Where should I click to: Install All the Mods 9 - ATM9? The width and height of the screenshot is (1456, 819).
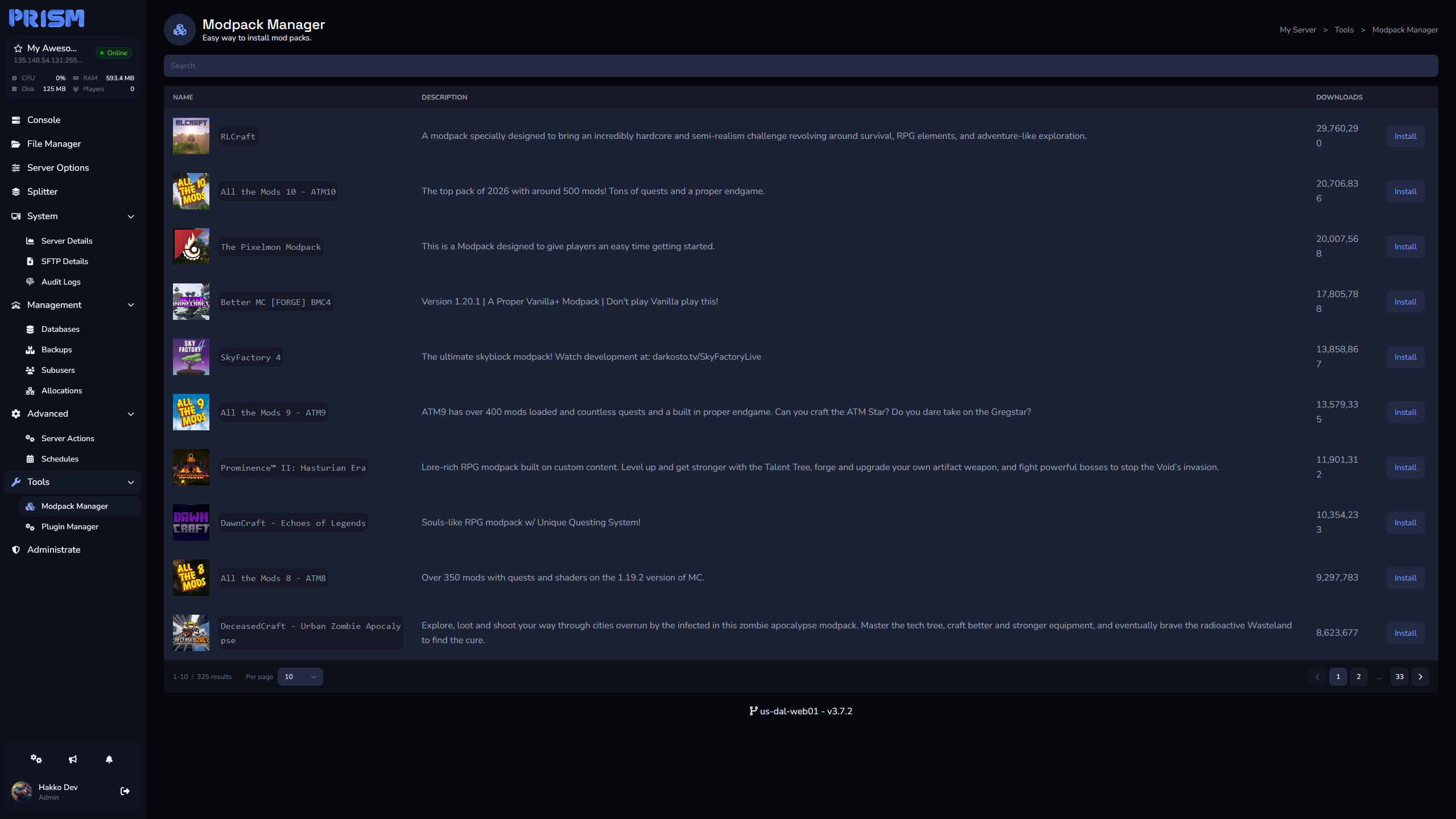[x=1405, y=412]
